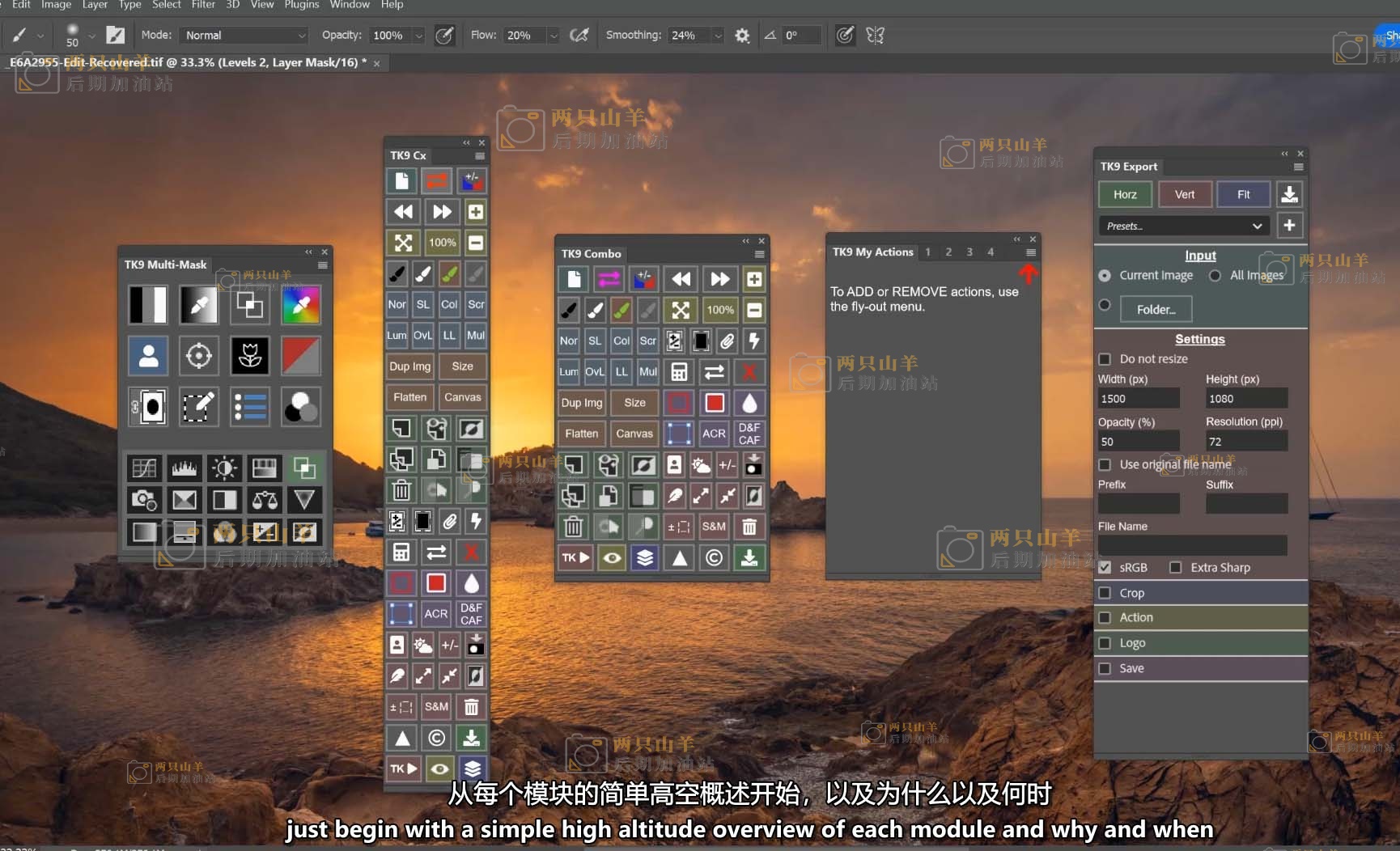Viewport: 1400px width, 851px height.
Task: Click the lightning bolt icon in TK9 Combo
Action: [x=753, y=341]
